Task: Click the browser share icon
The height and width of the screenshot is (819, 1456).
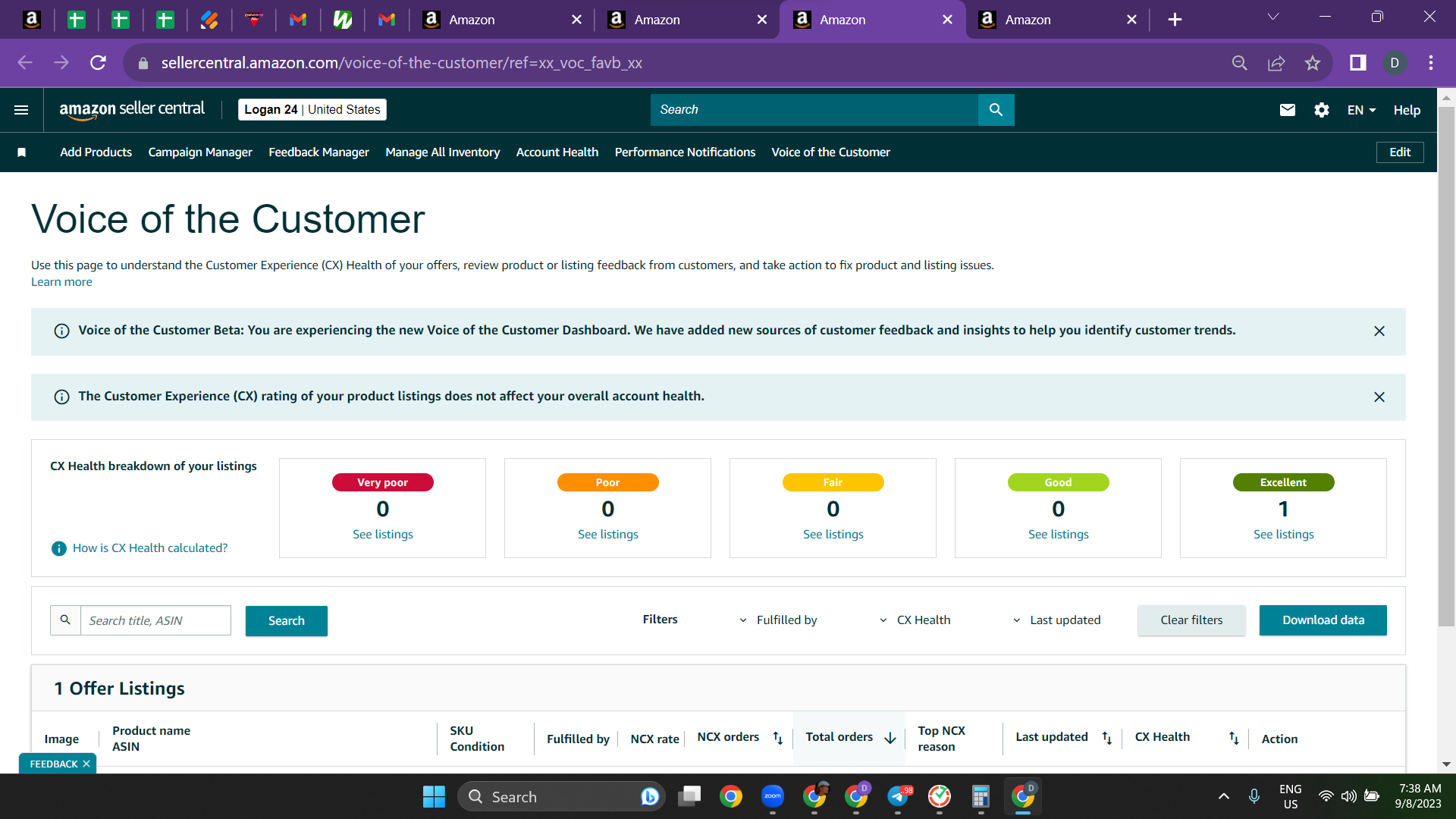Action: click(x=1276, y=63)
